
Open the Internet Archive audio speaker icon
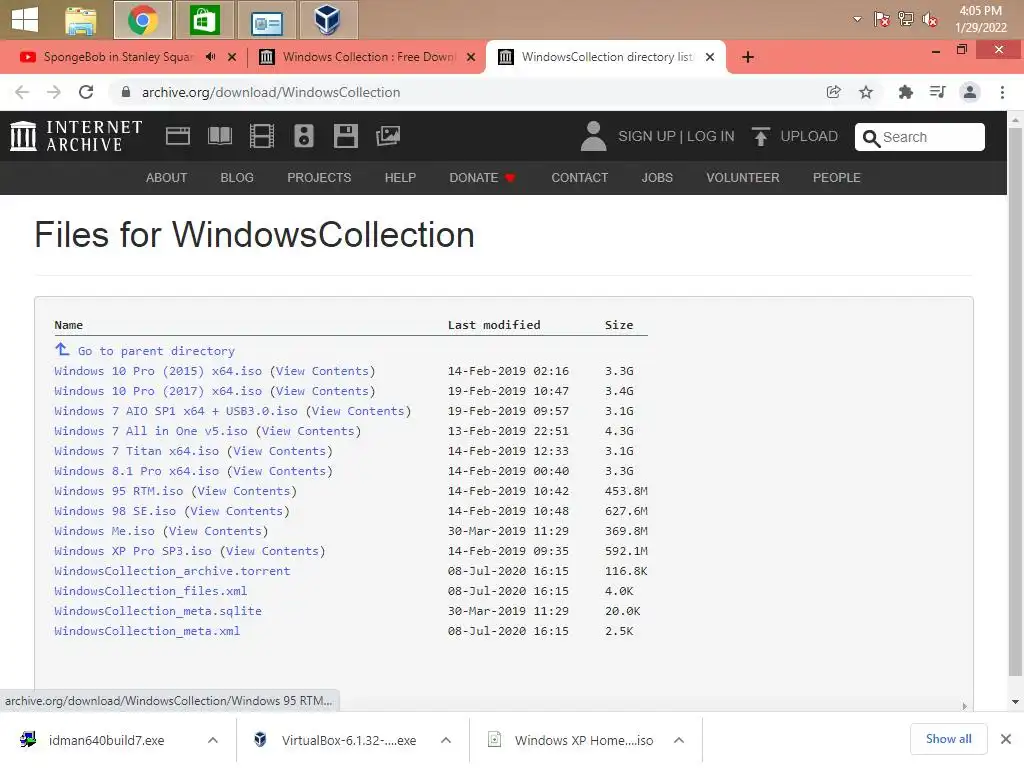click(x=304, y=136)
